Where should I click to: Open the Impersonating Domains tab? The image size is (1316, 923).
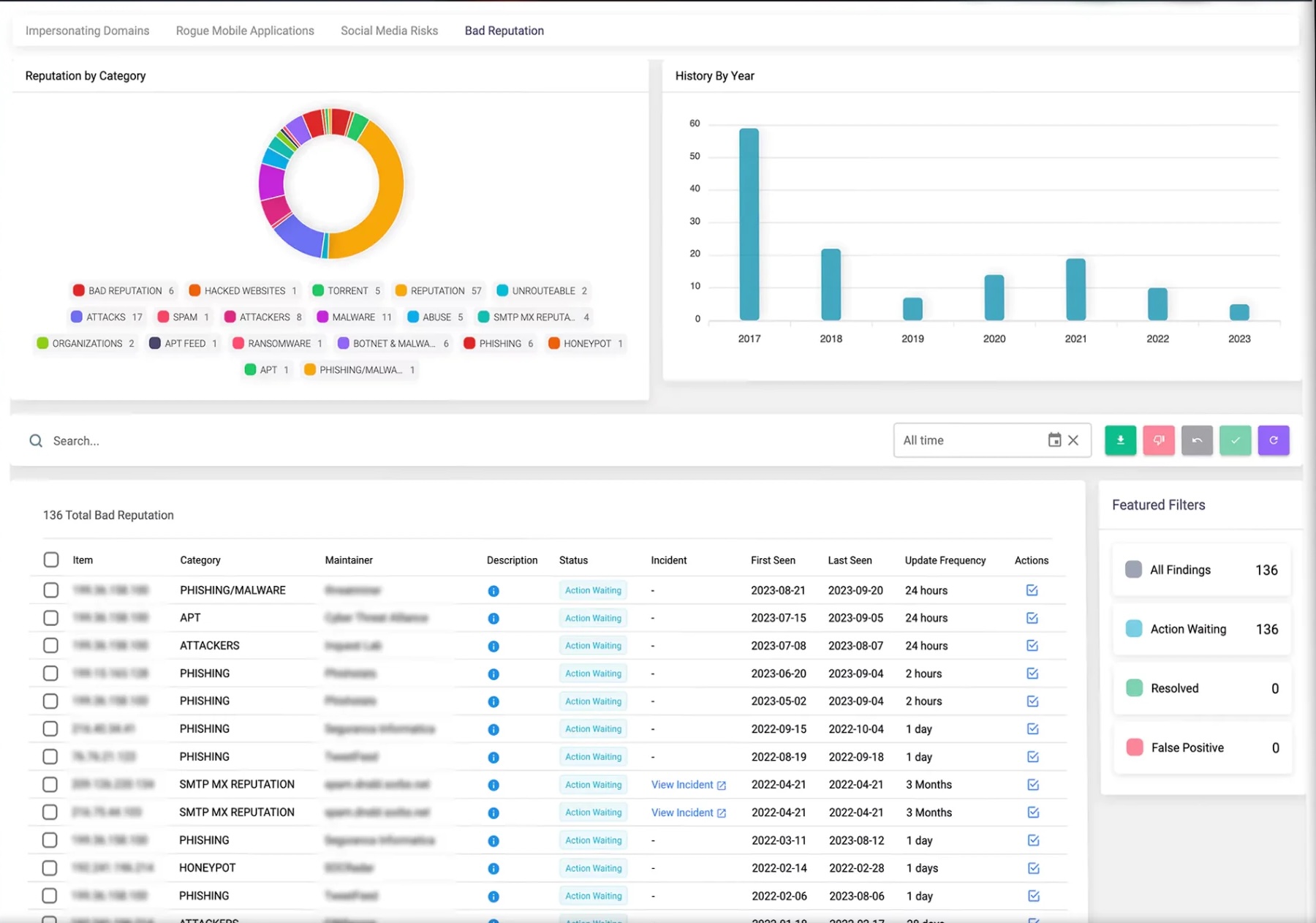[87, 31]
